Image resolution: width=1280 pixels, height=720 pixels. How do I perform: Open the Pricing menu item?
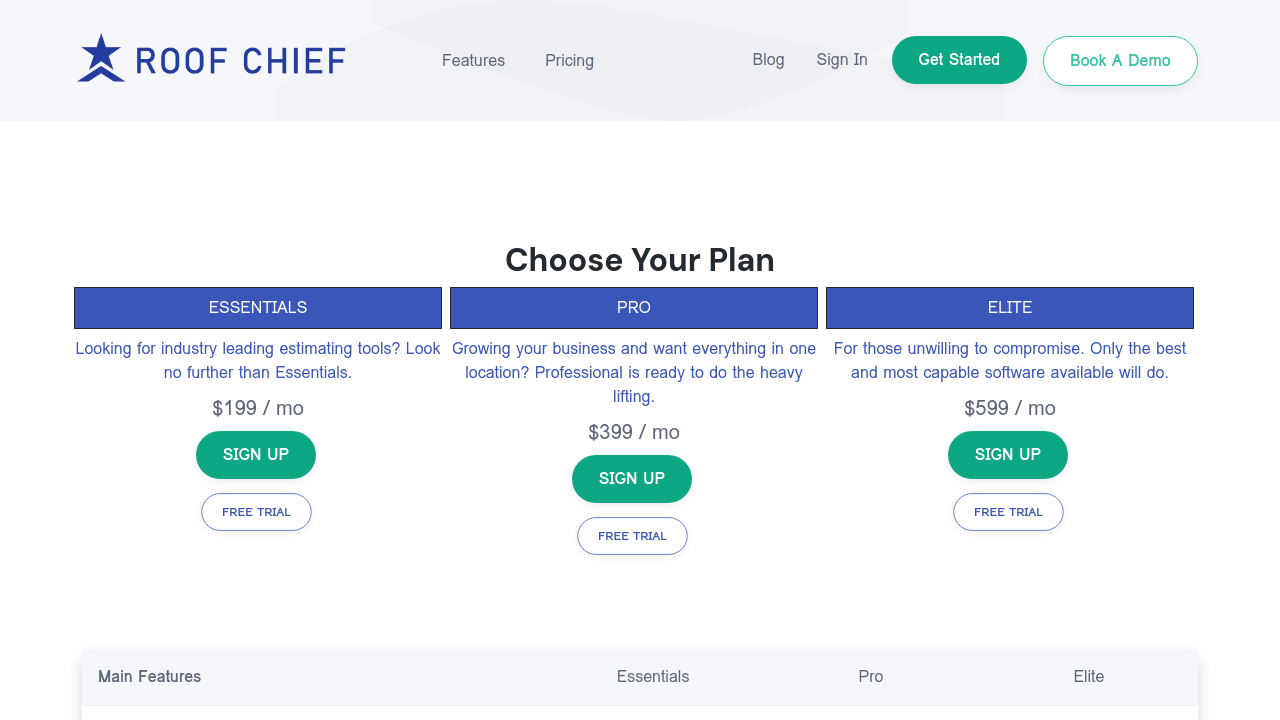pos(569,60)
